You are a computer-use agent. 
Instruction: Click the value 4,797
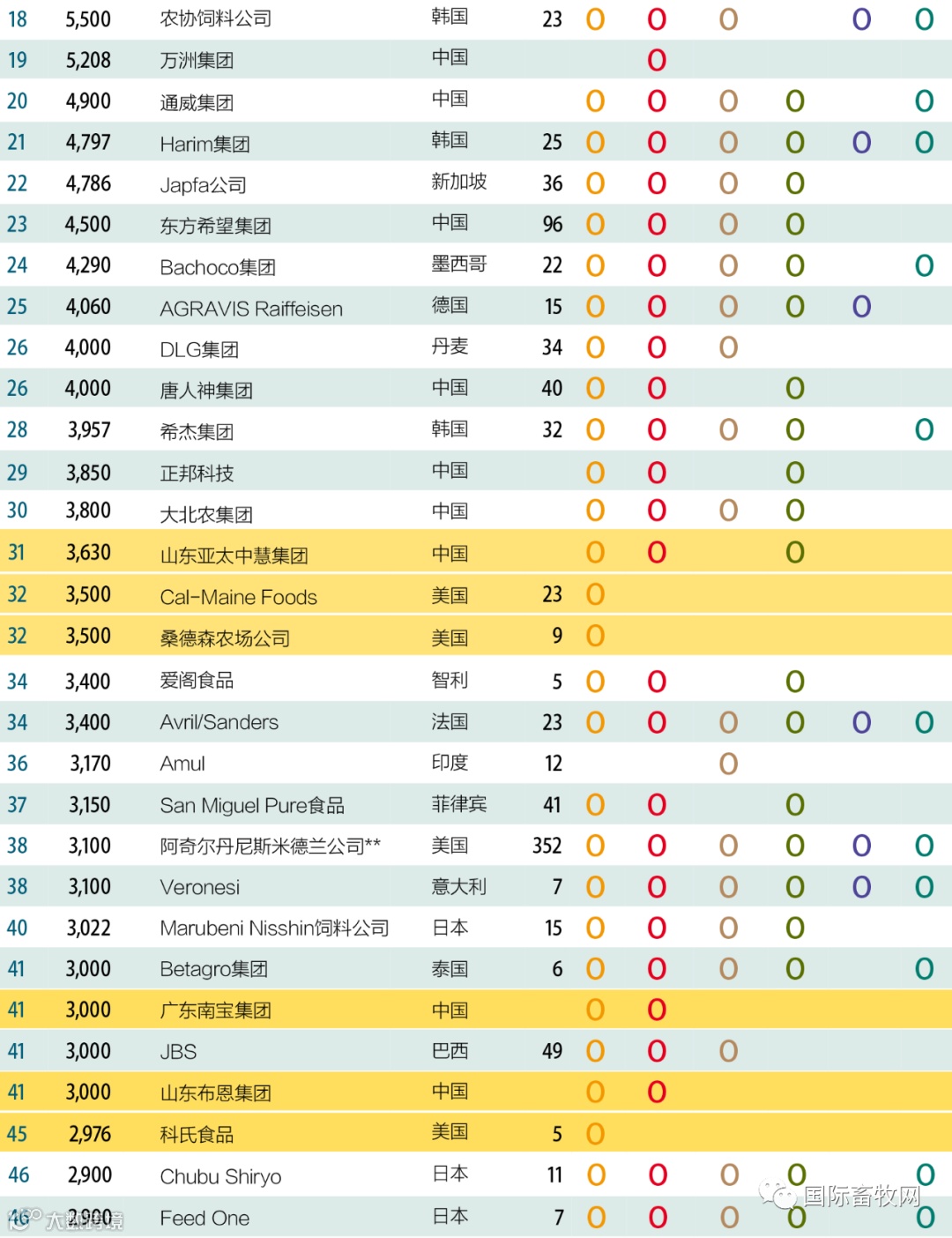coord(88,142)
